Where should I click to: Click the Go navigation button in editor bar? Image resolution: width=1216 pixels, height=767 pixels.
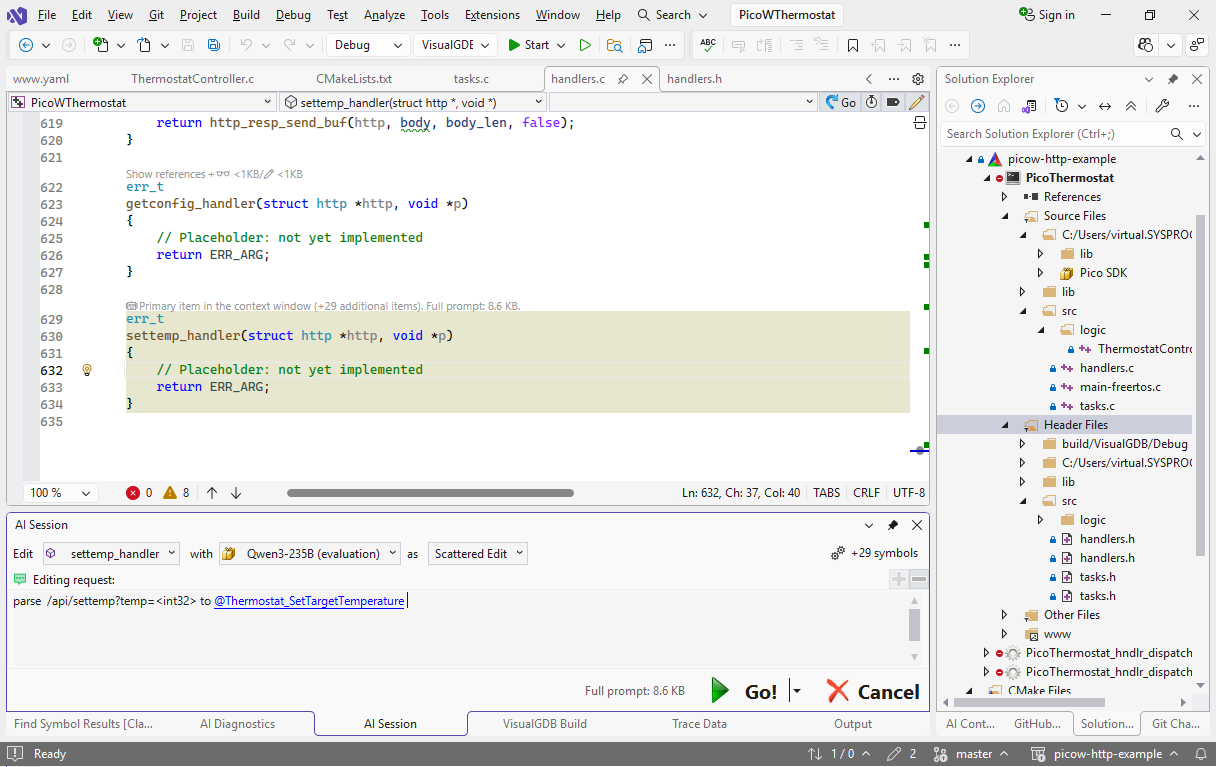pos(839,102)
